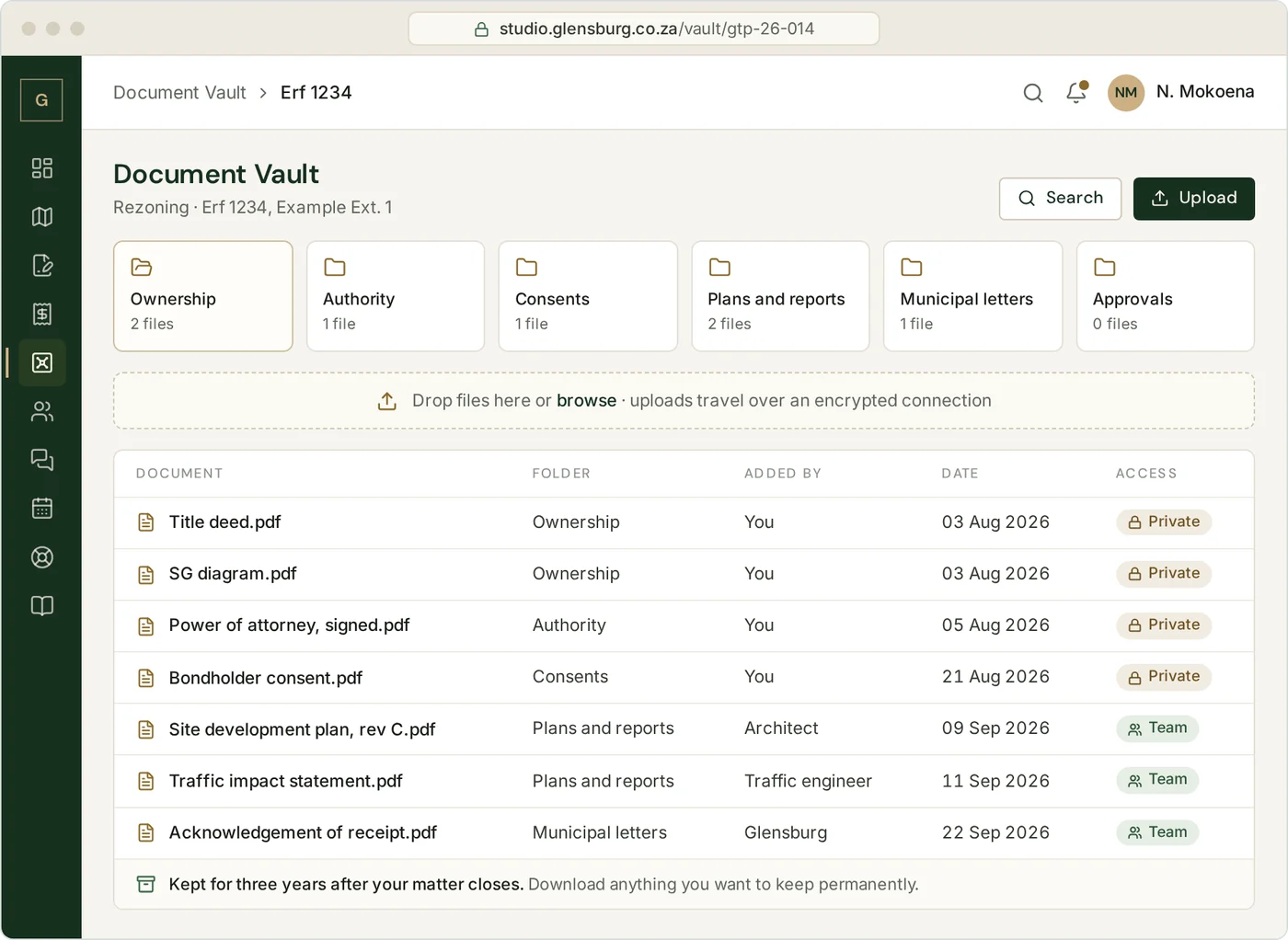Click the Search button
1288x940 pixels.
pyautogui.click(x=1060, y=199)
